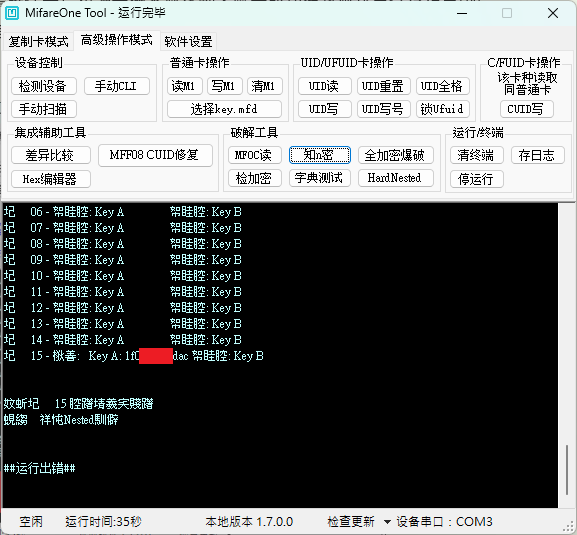This screenshot has width=577, height=535.
Task: Click UID写 button
Action: click(x=325, y=109)
